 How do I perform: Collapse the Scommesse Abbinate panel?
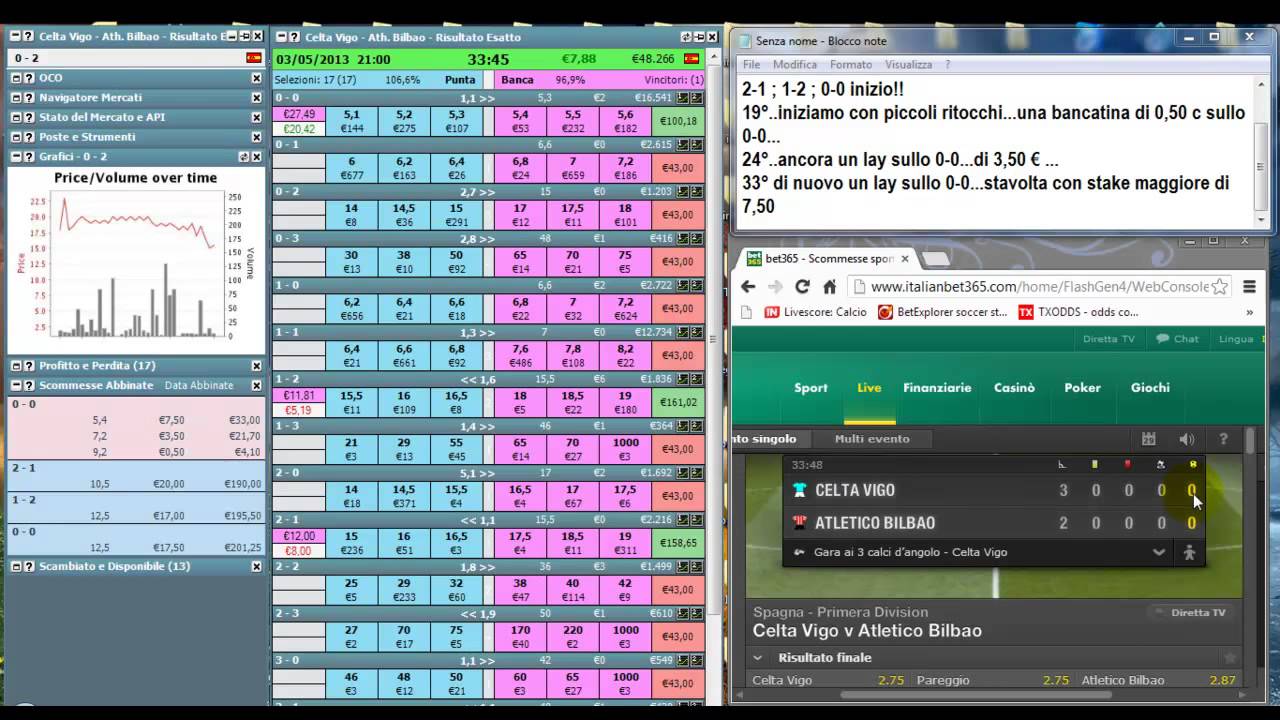click(17, 385)
